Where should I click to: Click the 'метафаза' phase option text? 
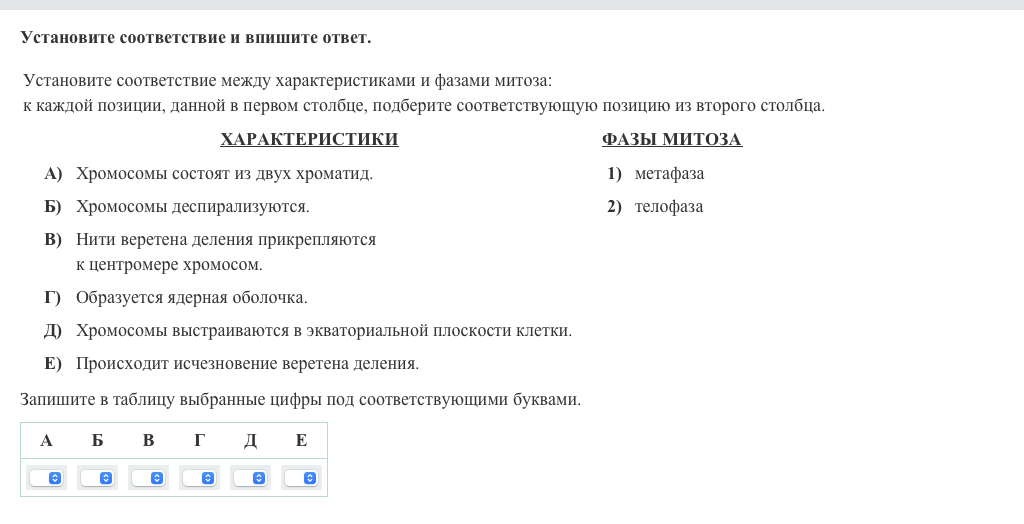(x=669, y=174)
